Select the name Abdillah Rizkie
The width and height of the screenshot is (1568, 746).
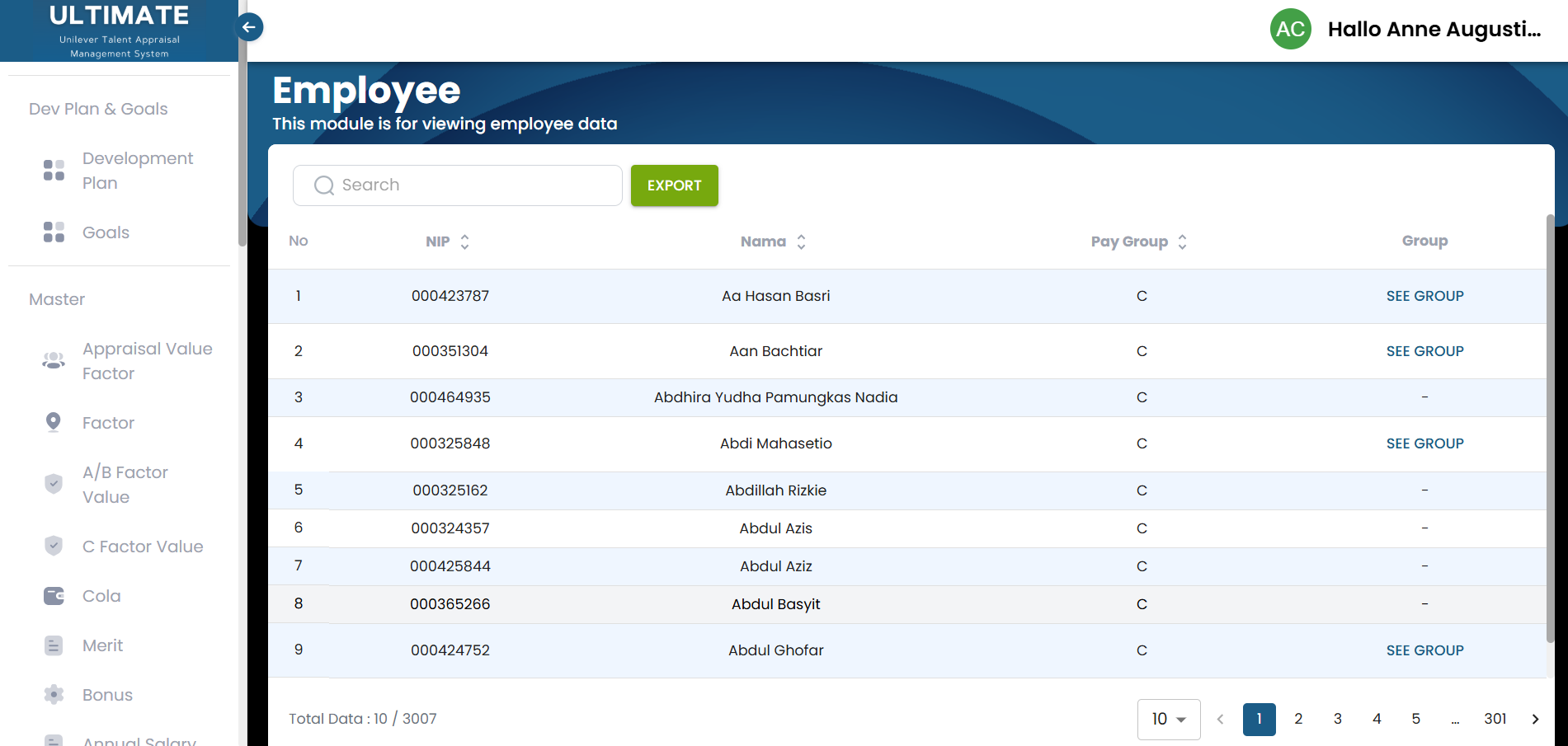[x=776, y=490]
